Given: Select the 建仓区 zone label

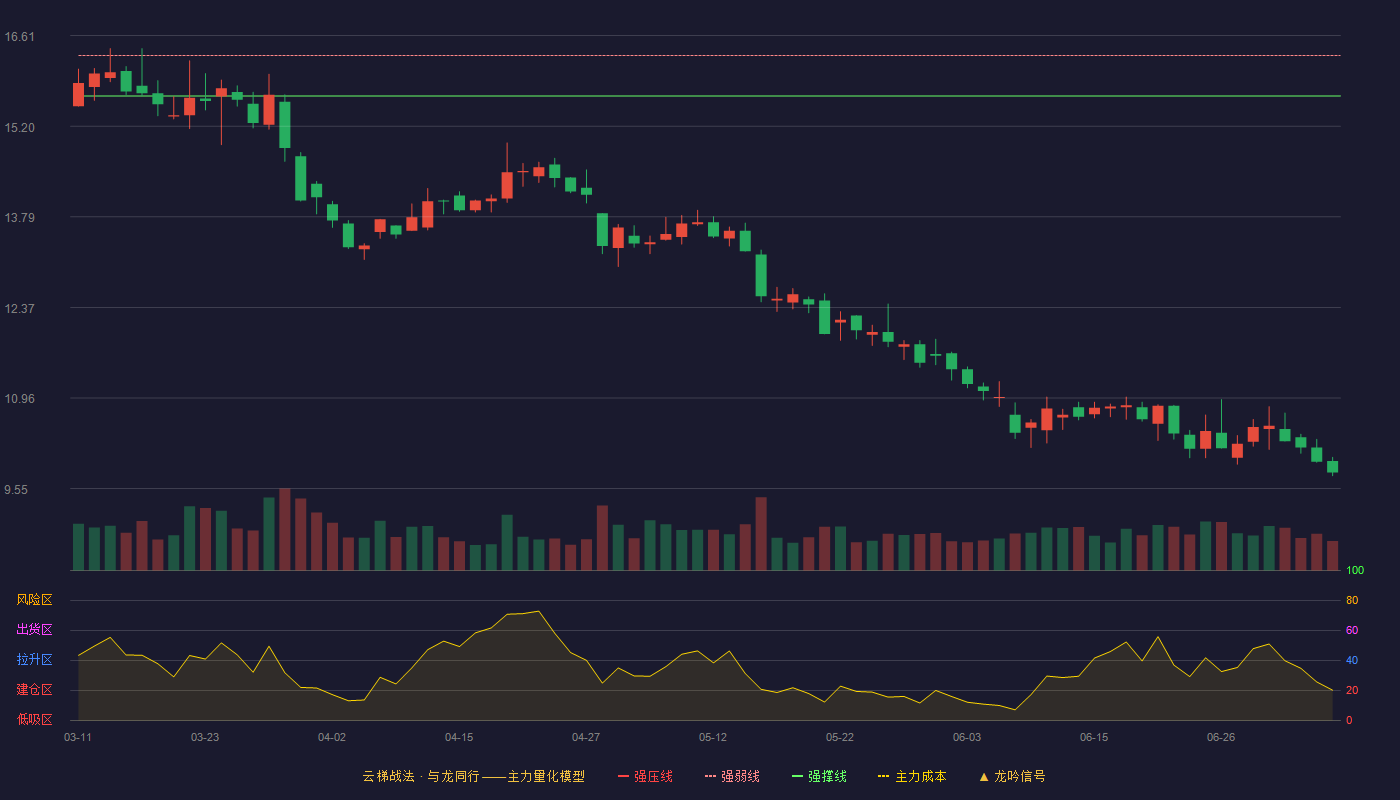Looking at the screenshot, I should tap(34, 690).
